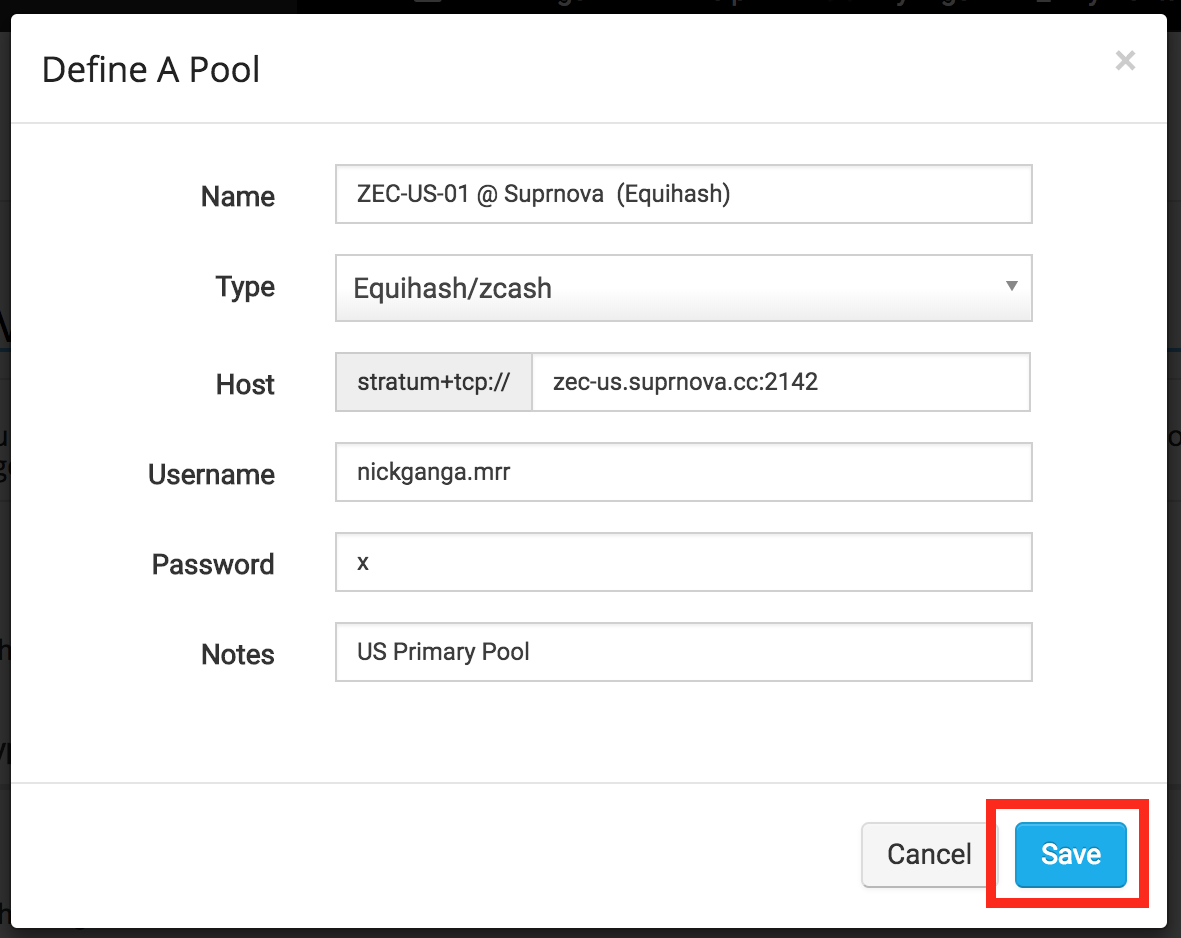Click the empty dialog area below the Notes field
The height and width of the screenshot is (938, 1181).
(x=587, y=732)
